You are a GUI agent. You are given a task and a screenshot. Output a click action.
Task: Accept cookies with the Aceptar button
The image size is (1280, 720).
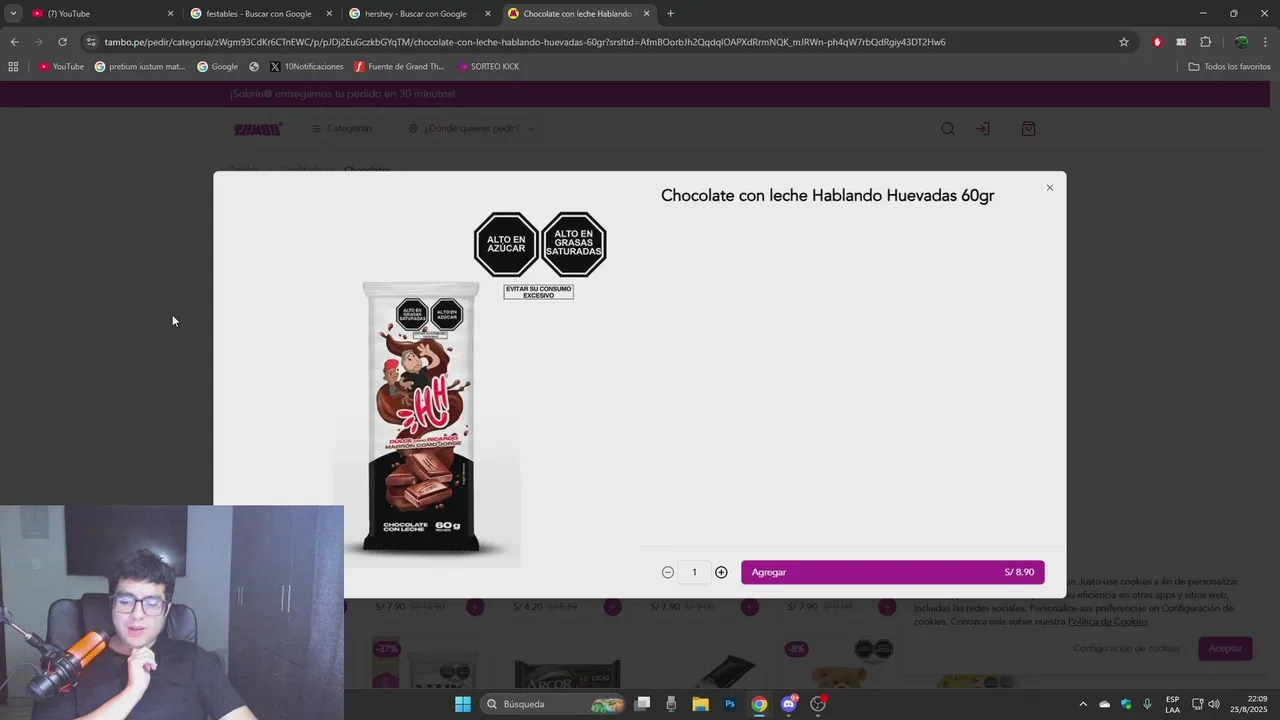coord(1225,648)
